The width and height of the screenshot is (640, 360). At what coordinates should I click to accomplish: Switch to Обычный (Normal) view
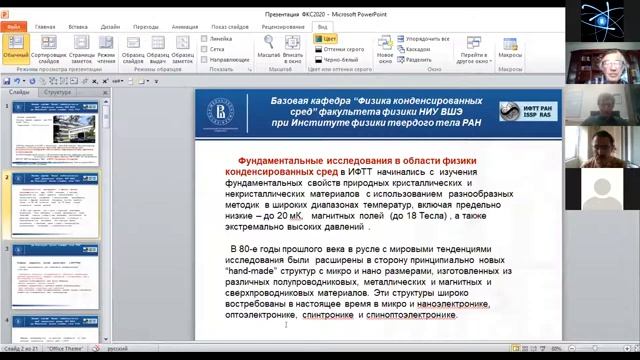coord(16,49)
